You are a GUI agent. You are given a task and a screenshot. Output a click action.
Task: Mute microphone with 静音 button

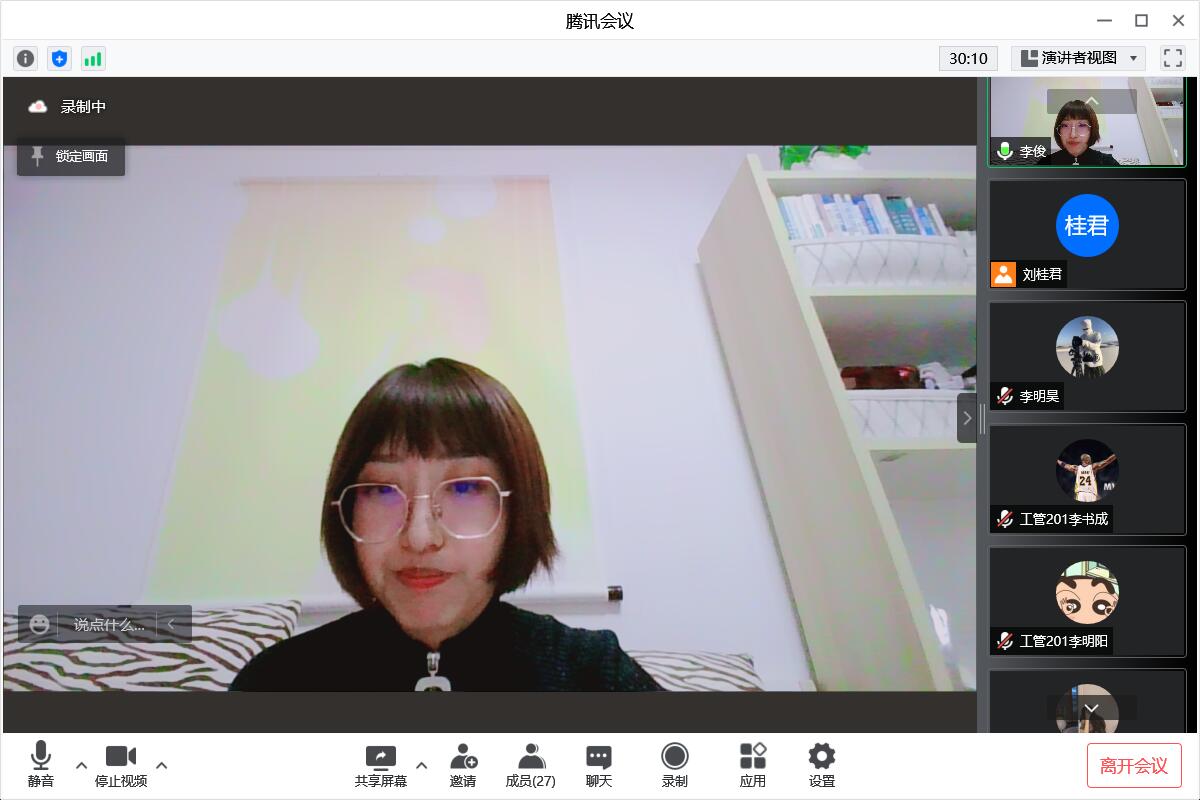[x=41, y=765]
